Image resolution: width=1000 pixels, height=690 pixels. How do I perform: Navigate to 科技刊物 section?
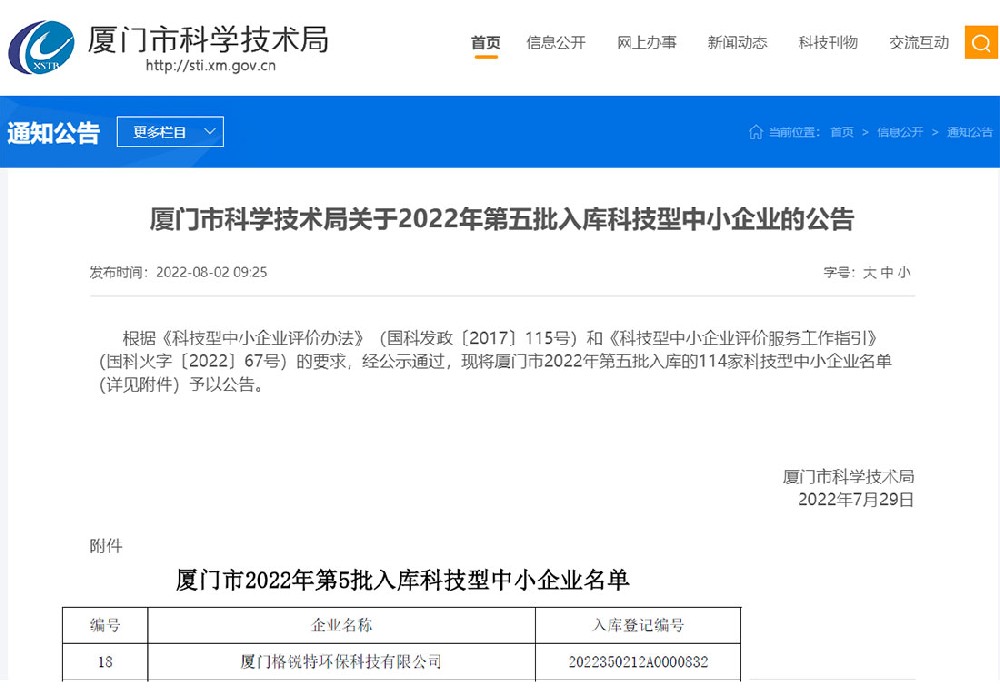[828, 42]
